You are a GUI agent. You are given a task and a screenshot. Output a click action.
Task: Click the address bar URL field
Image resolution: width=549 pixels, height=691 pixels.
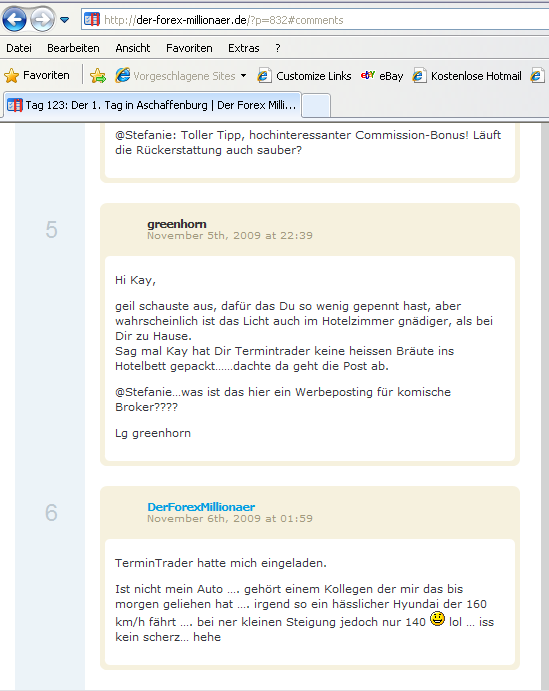[315, 20]
